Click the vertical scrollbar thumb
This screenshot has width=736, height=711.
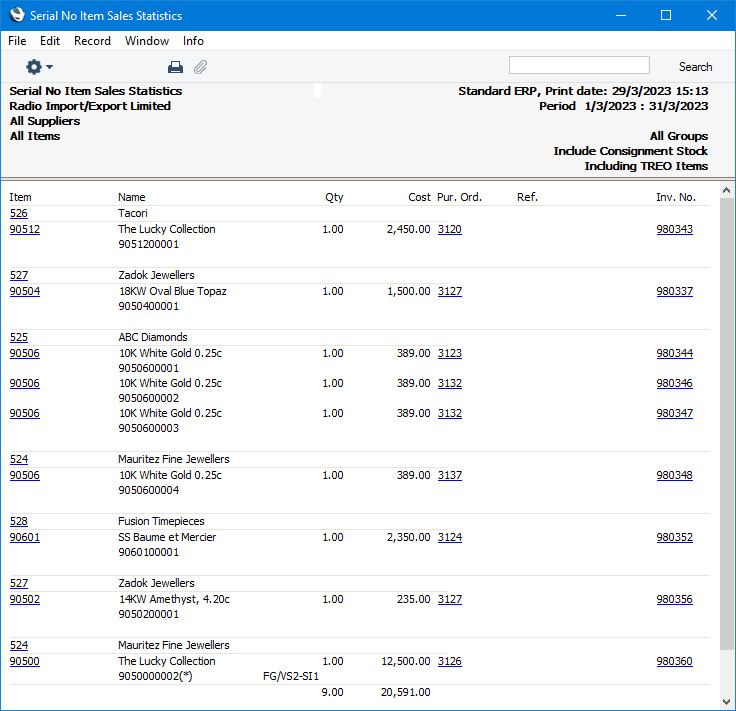(x=727, y=424)
